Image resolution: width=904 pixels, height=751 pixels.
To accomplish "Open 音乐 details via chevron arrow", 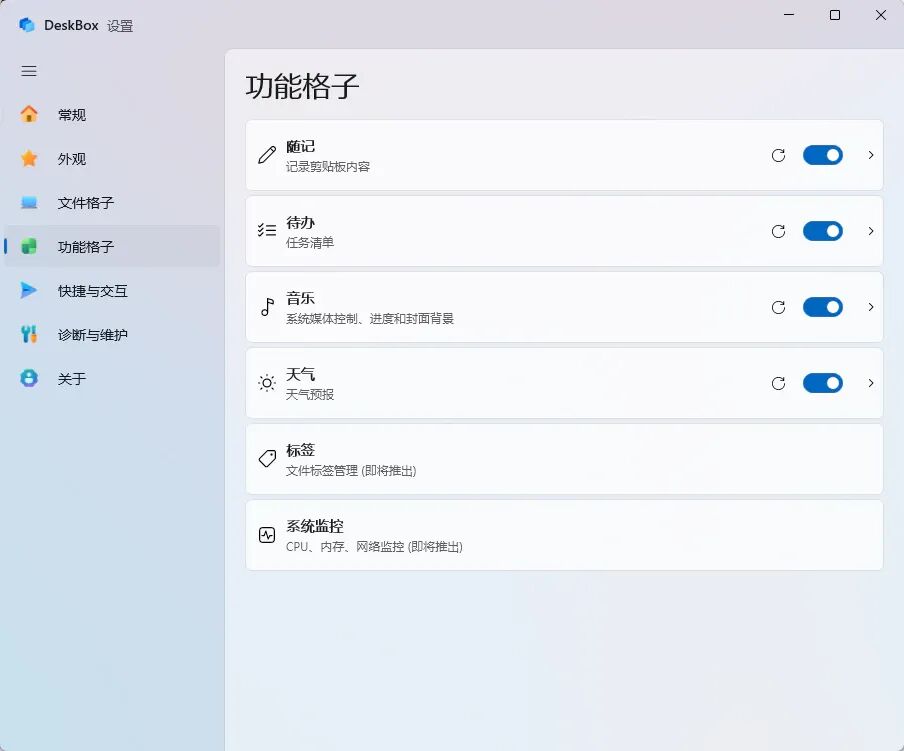I will click(871, 307).
